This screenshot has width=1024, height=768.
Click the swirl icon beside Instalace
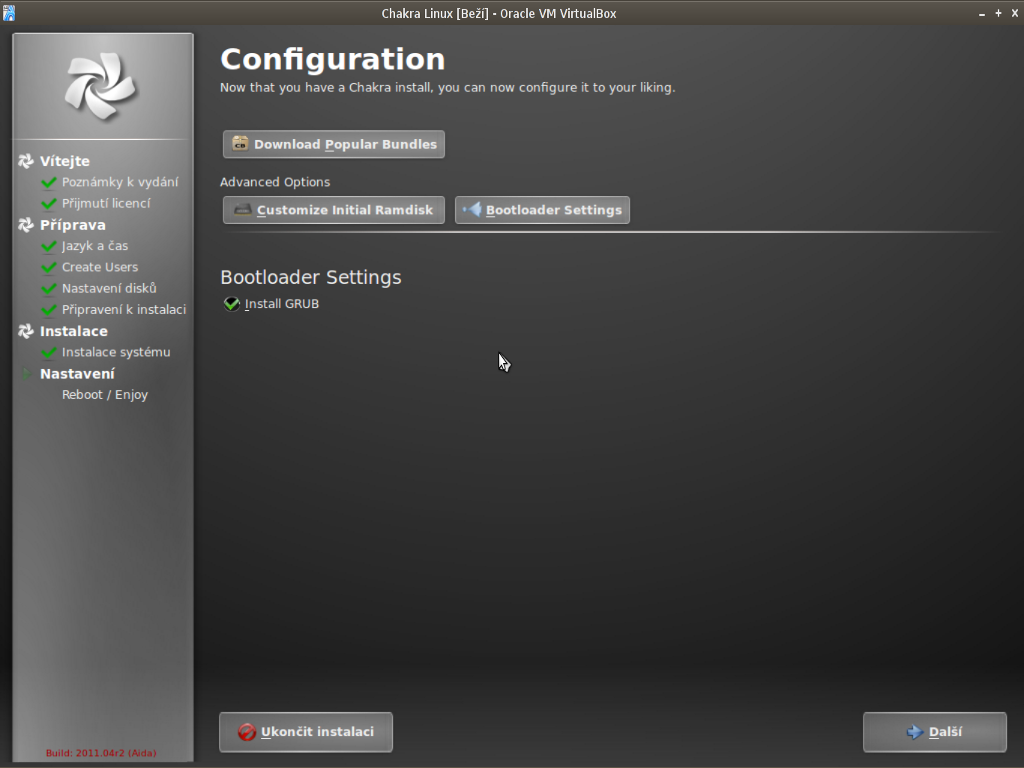coord(26,331)
